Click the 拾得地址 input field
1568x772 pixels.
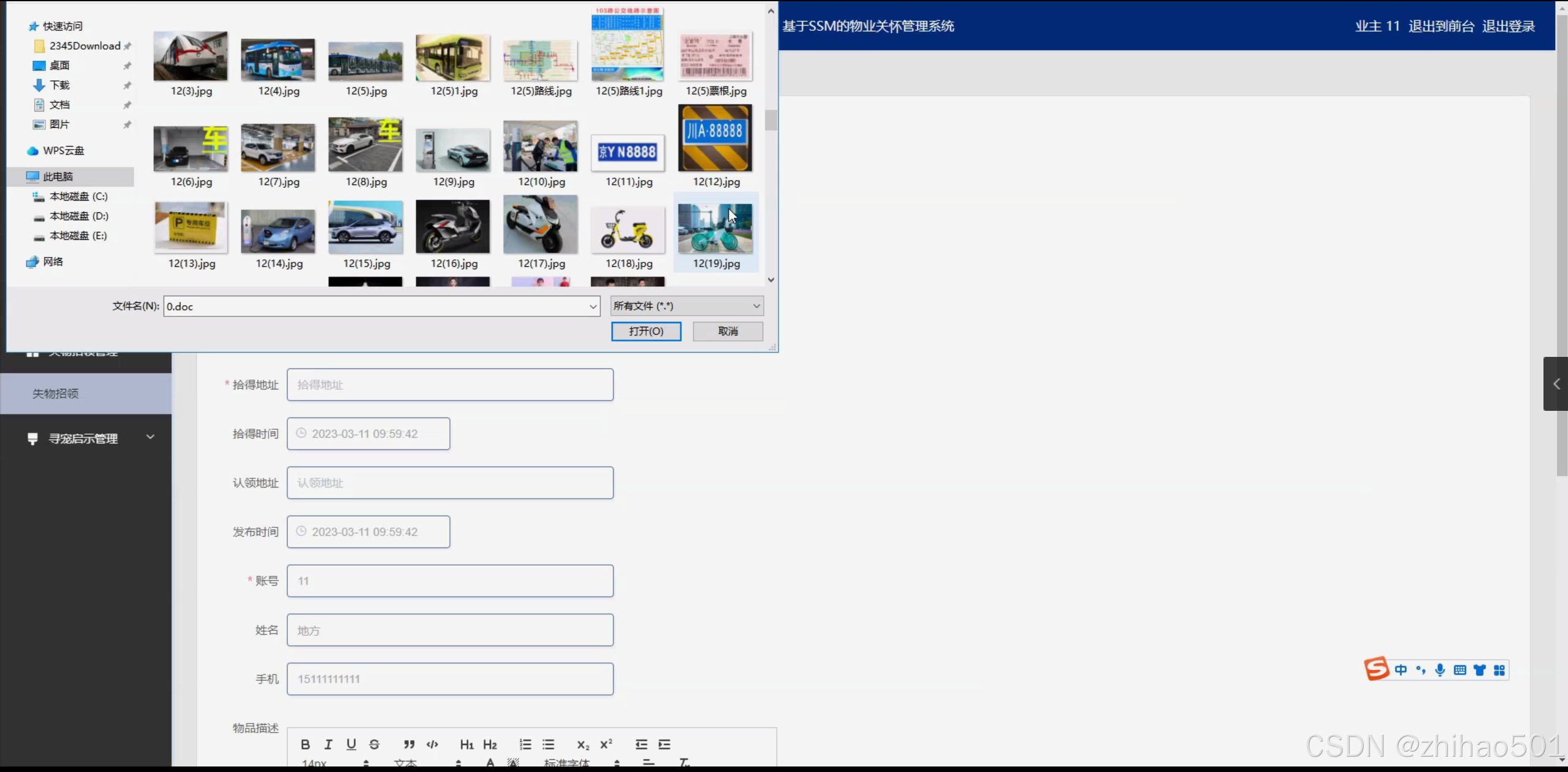pyautogui.click(x=450, y=384)
